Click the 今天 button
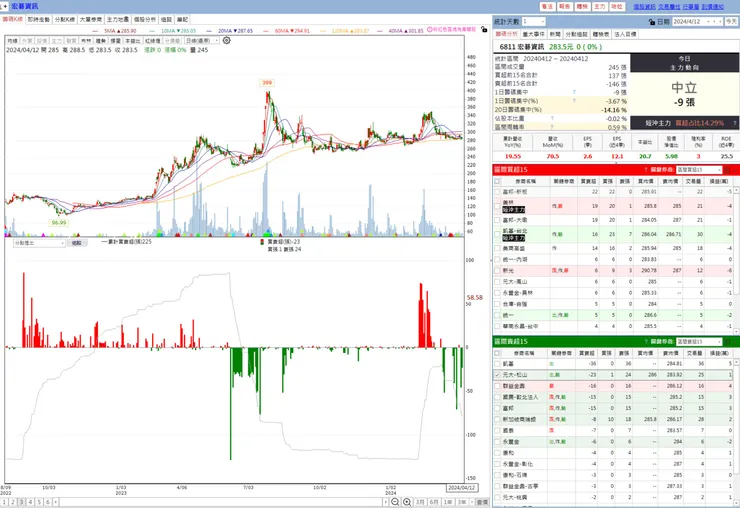The height and width of the screenshot is (508, 740). (731, 22)
